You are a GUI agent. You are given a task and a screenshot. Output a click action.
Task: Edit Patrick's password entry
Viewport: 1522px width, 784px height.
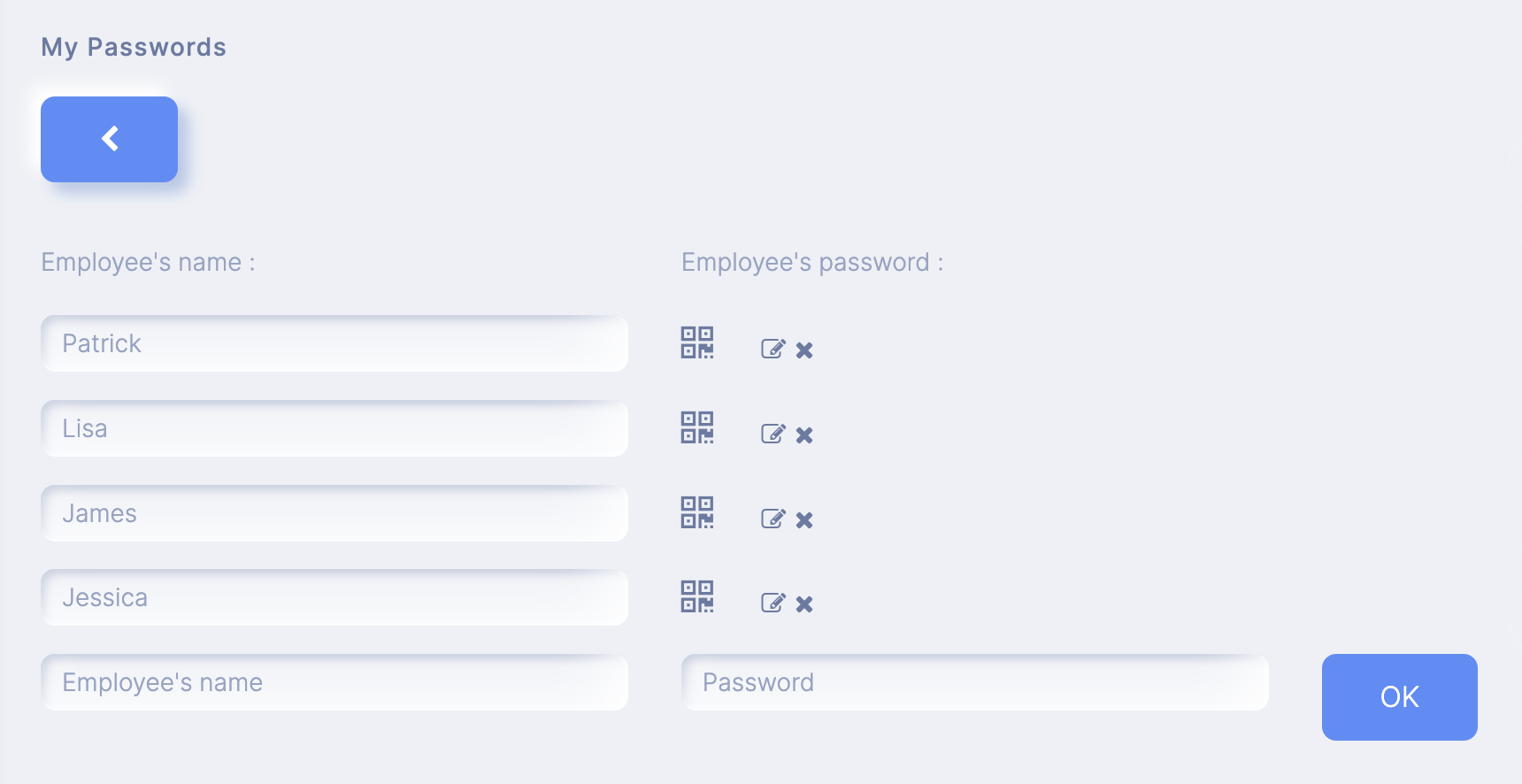[x=773, y=349]
